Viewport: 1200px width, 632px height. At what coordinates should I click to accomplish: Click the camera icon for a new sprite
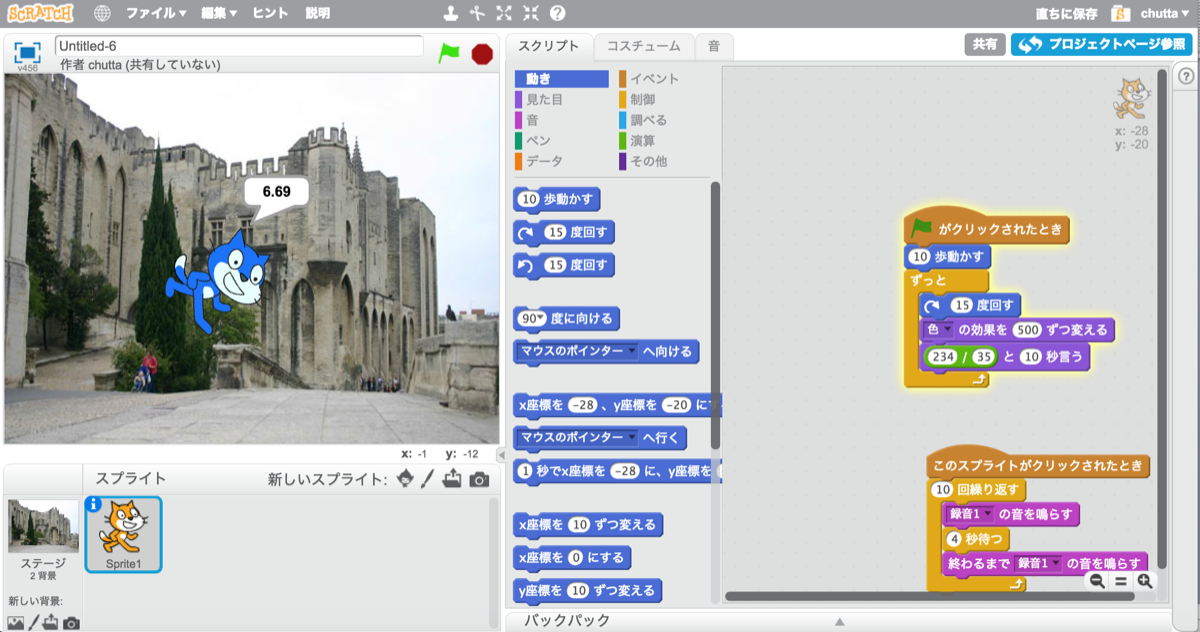point(480,479)
